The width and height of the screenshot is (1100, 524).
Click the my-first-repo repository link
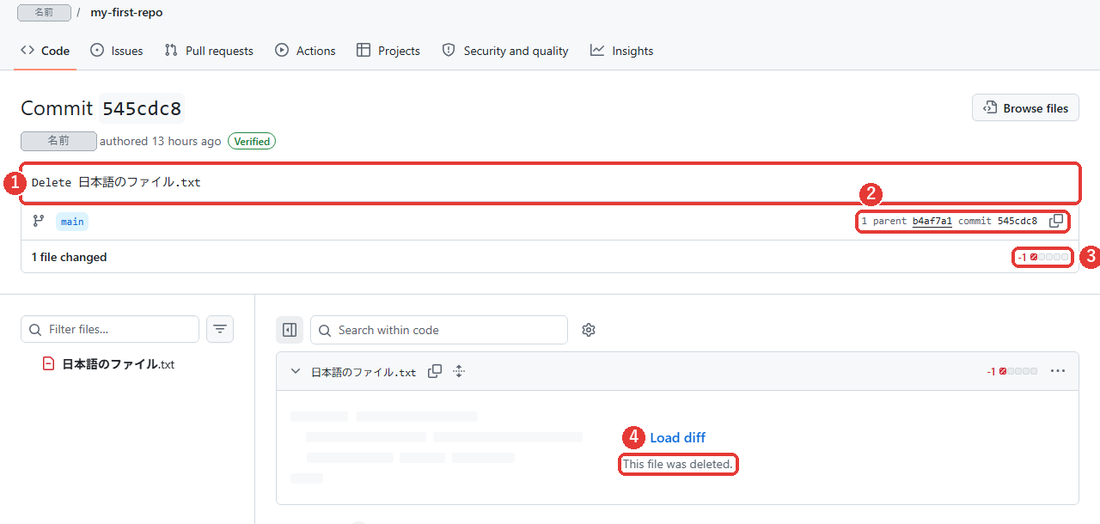tap(126, 12)
